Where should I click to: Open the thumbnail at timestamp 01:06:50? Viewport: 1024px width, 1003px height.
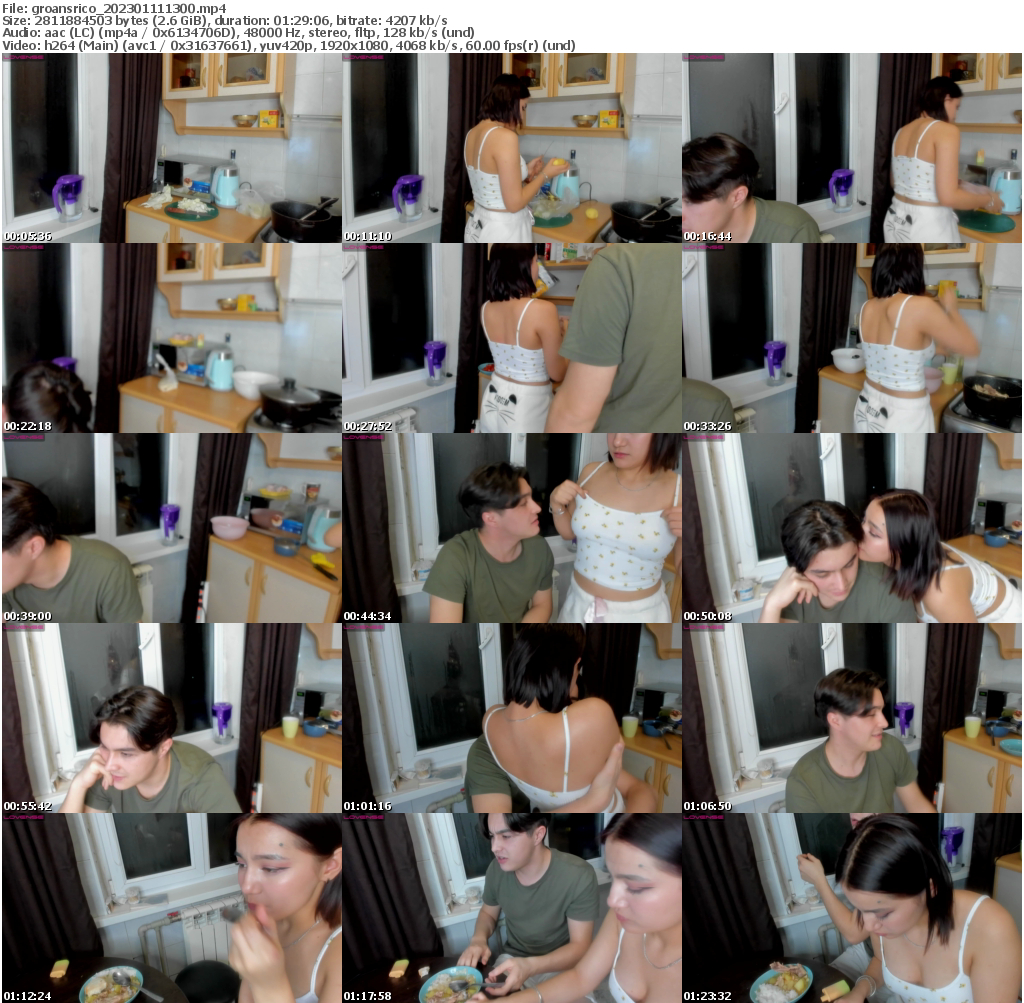tap(851, 717)
